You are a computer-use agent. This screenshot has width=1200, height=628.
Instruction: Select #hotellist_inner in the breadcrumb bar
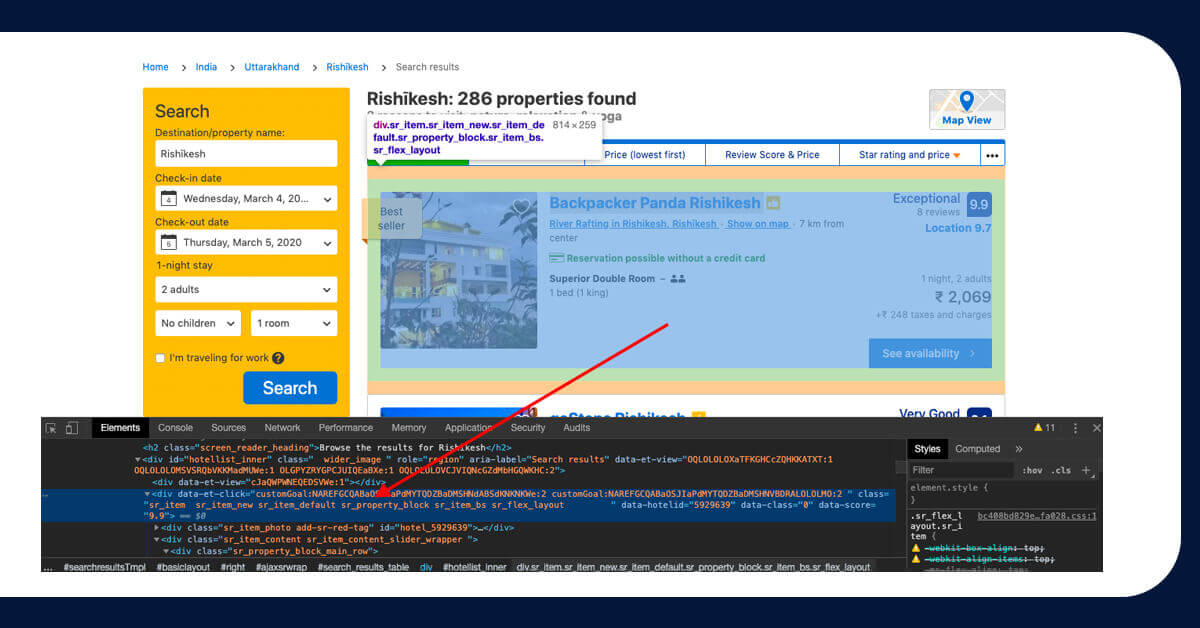(x=475, y=567)
